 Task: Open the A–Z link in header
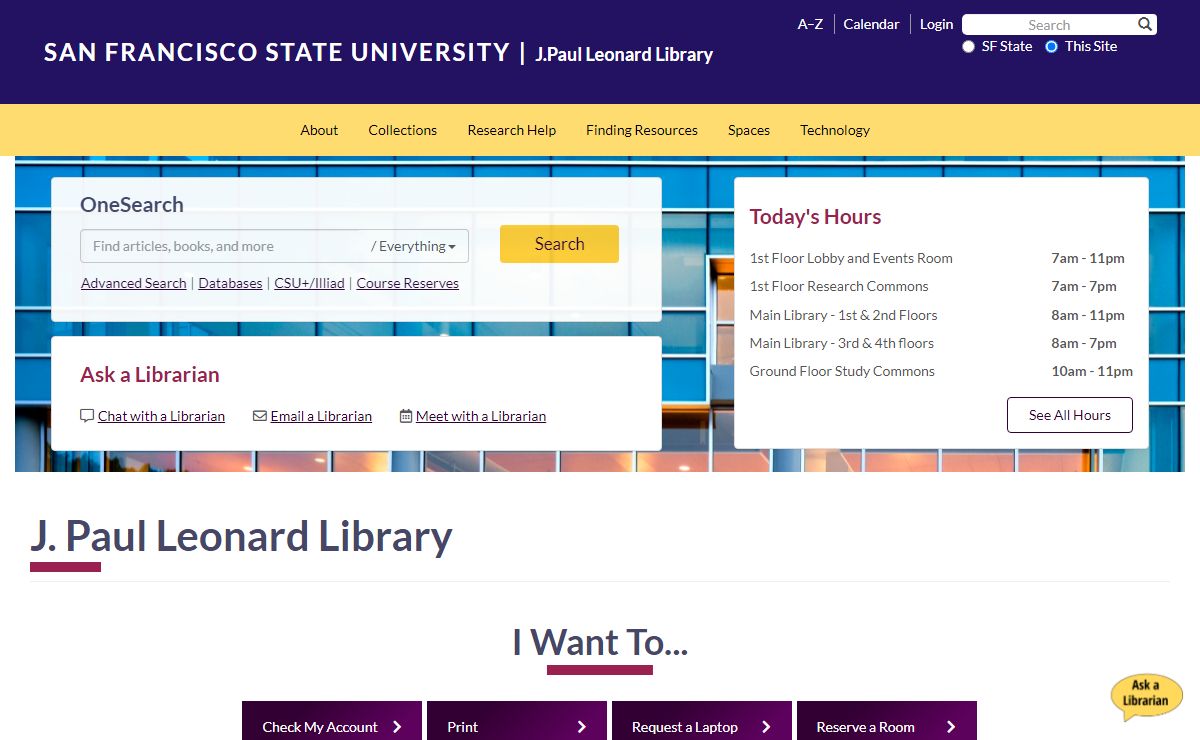click(810, 24)
